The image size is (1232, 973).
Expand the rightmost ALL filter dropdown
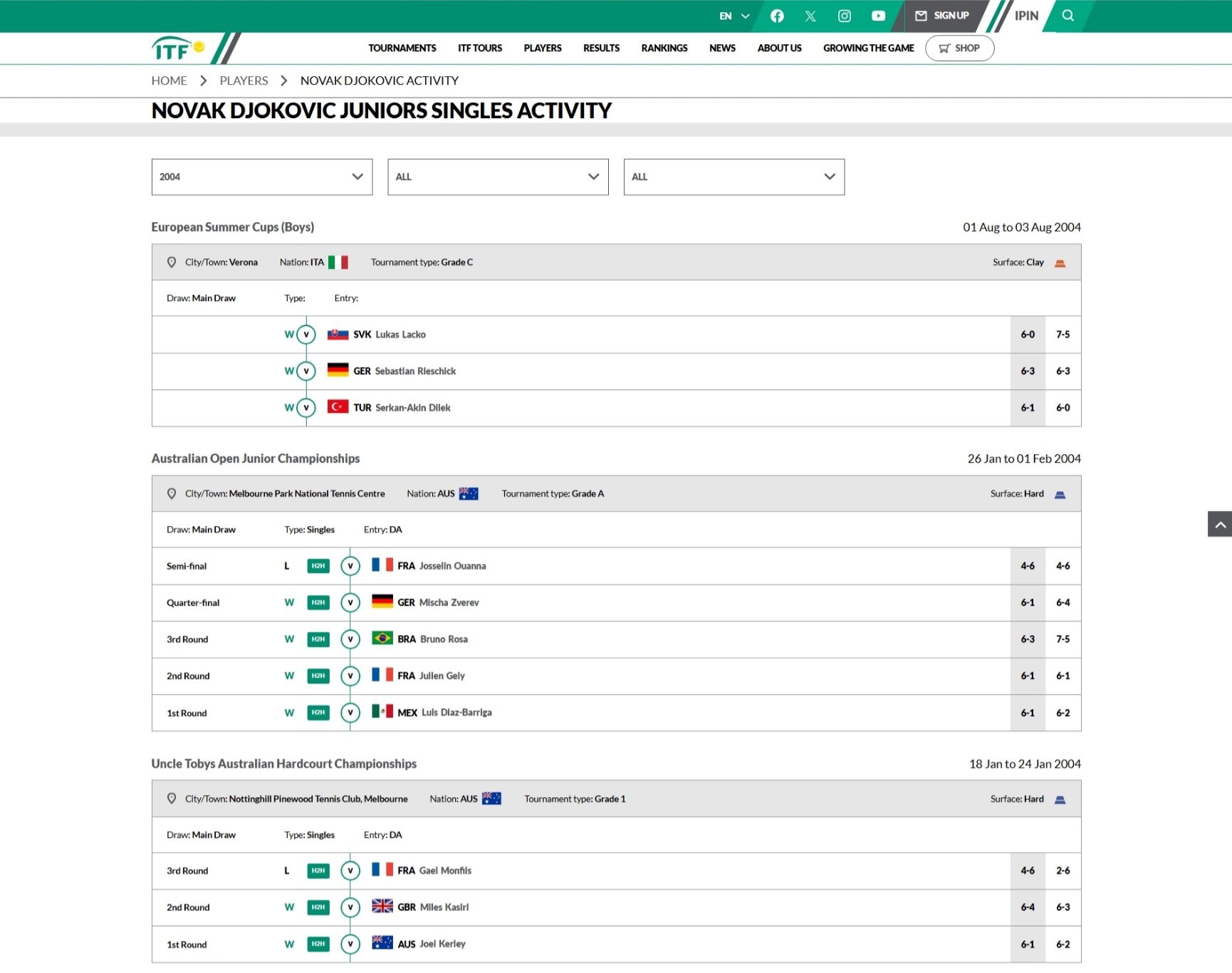734,177
